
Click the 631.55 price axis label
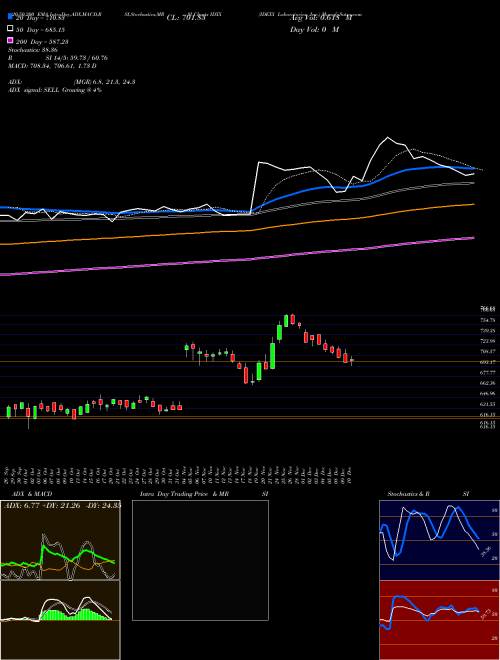click(487, 404)
